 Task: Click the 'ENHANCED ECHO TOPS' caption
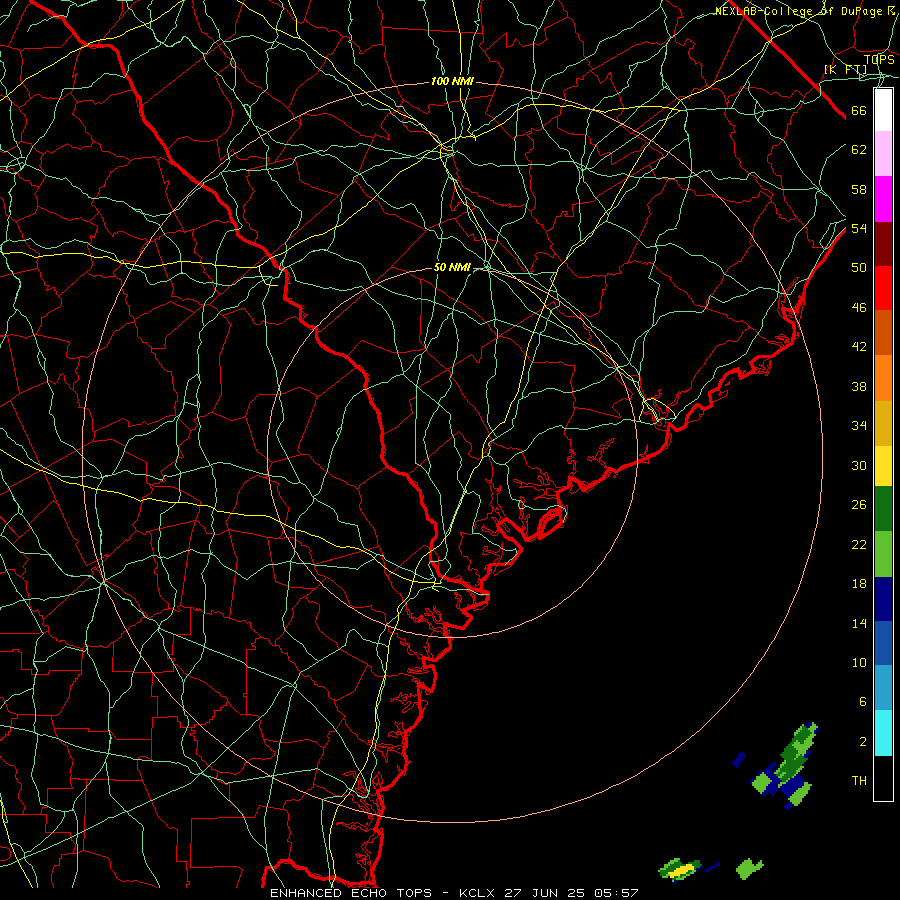pos(351,893)
